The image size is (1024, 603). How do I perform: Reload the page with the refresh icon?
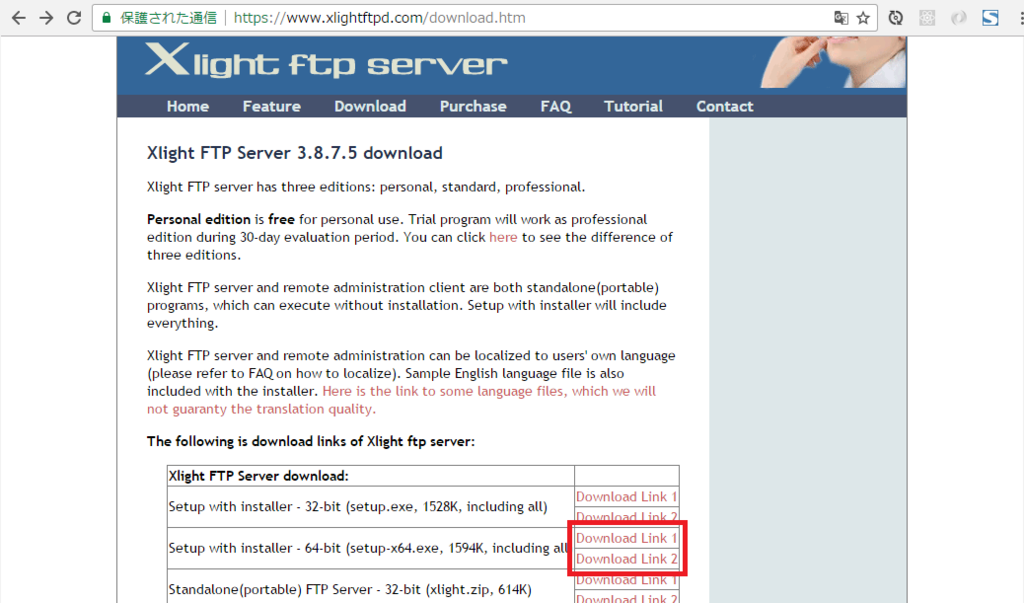coord(74,18)
